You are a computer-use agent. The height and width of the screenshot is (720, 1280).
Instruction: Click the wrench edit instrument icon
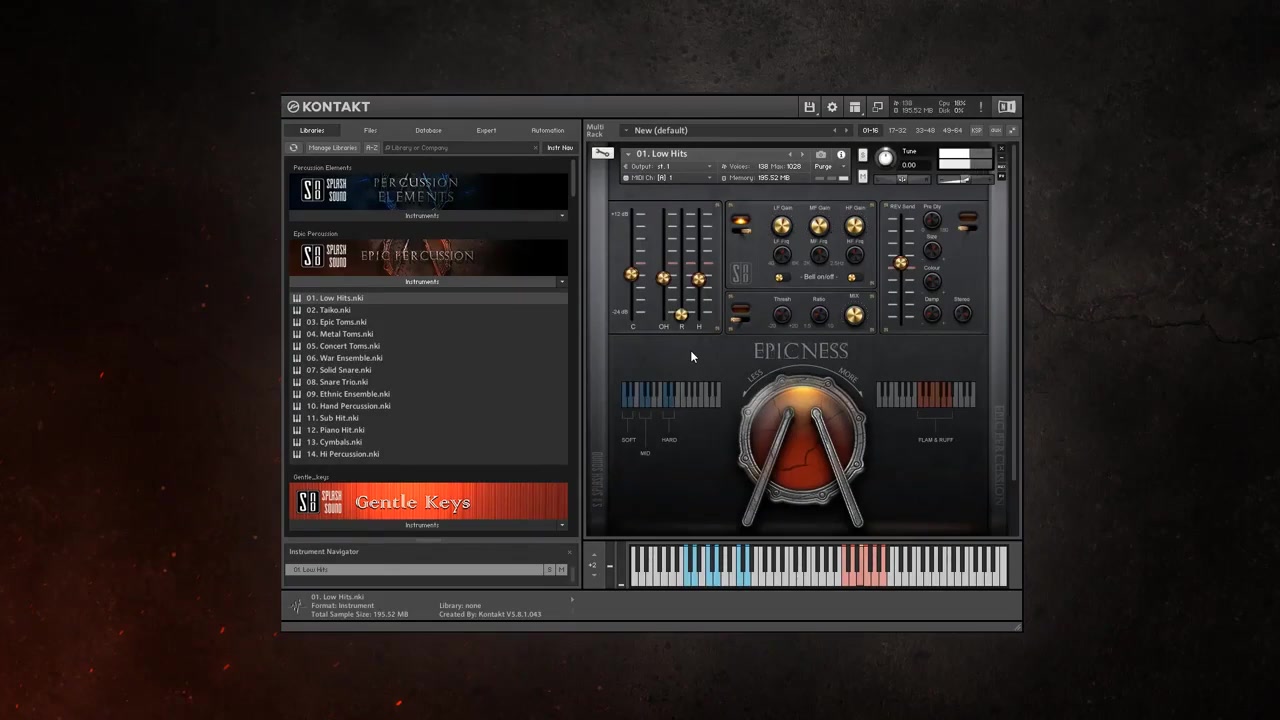[x=602, y=153]
